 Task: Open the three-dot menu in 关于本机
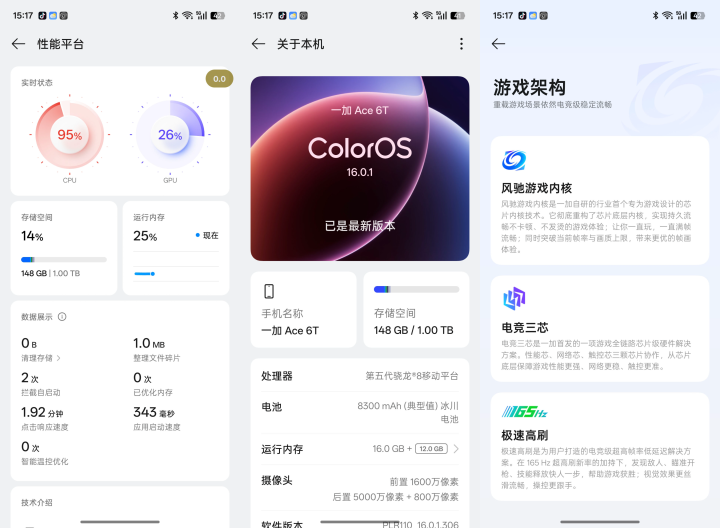pos(461,44)
